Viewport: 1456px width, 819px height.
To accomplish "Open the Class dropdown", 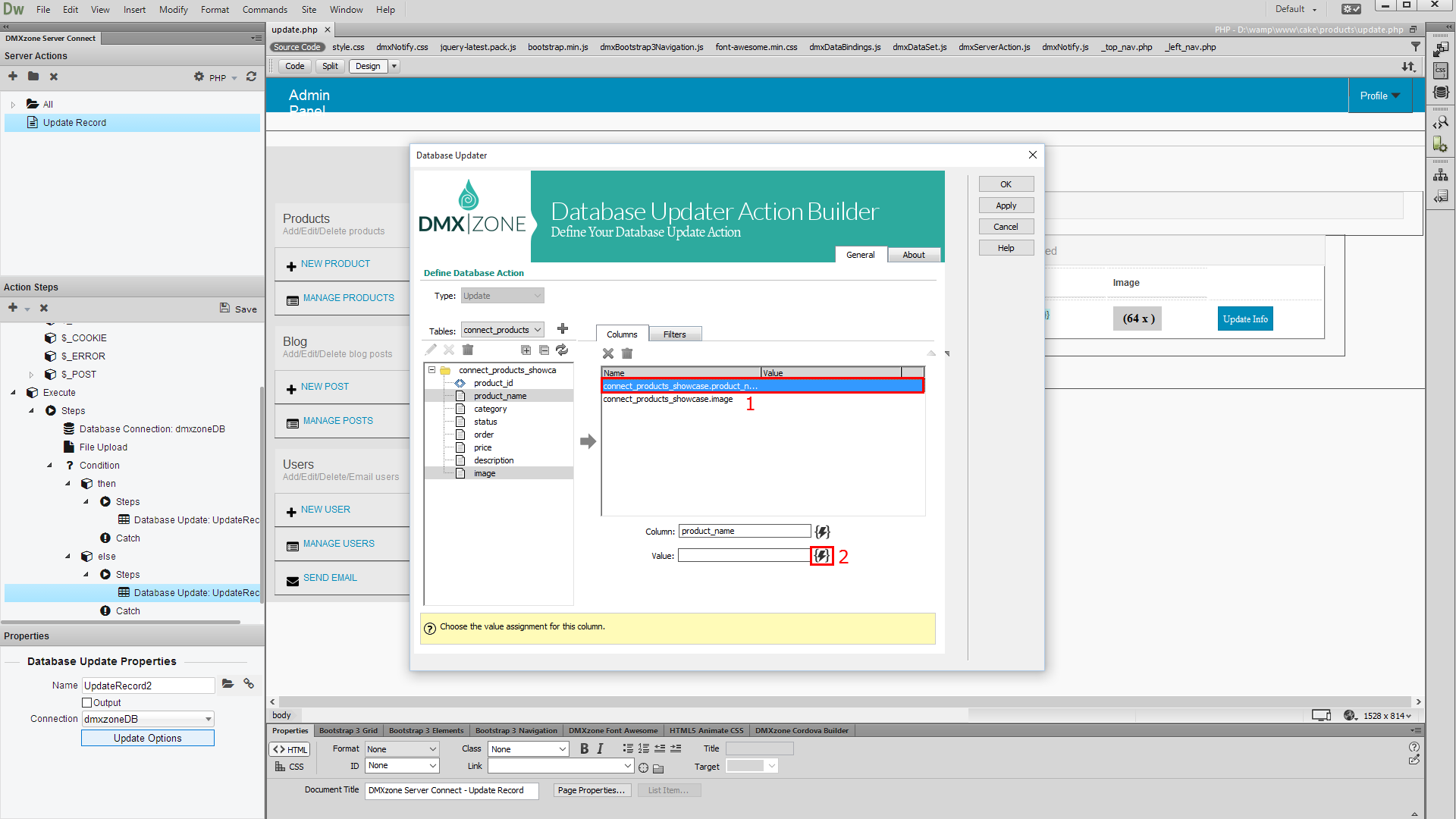I will pyautogui.click(x=529, y=749).
